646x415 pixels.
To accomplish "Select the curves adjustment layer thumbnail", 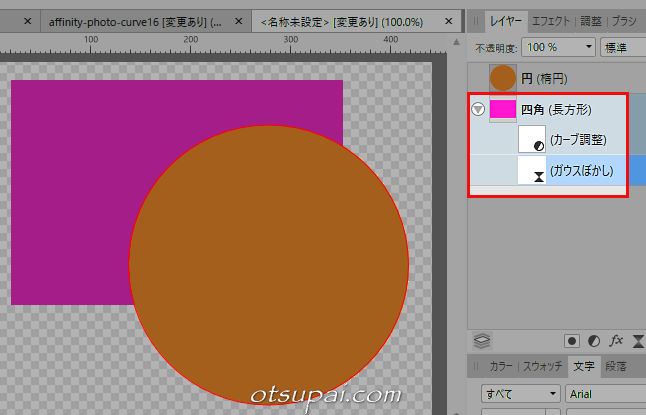I will [x=531, y=140].
